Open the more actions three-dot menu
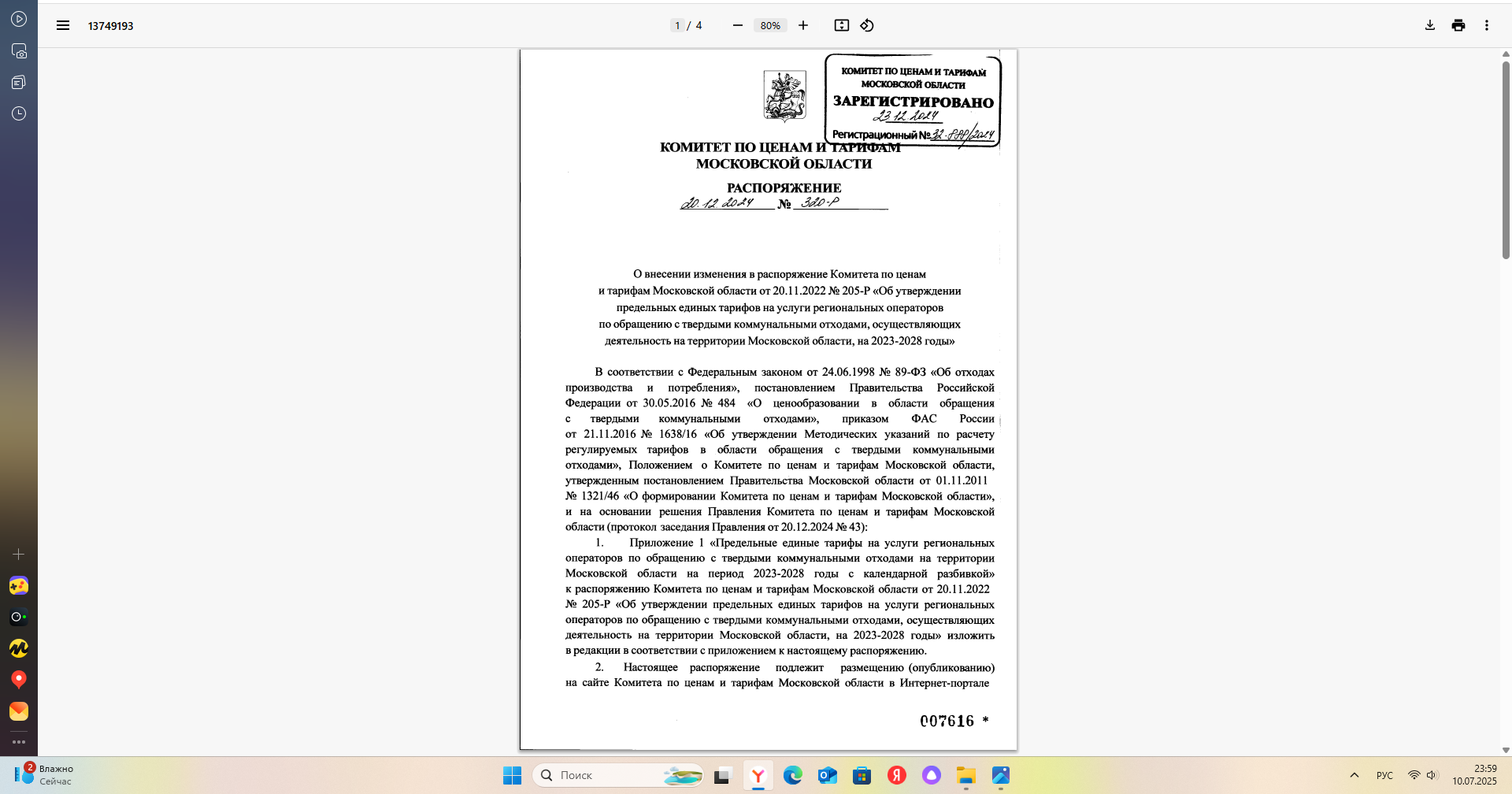This screenshot has width=1512, height=794. pos(1486,25)
